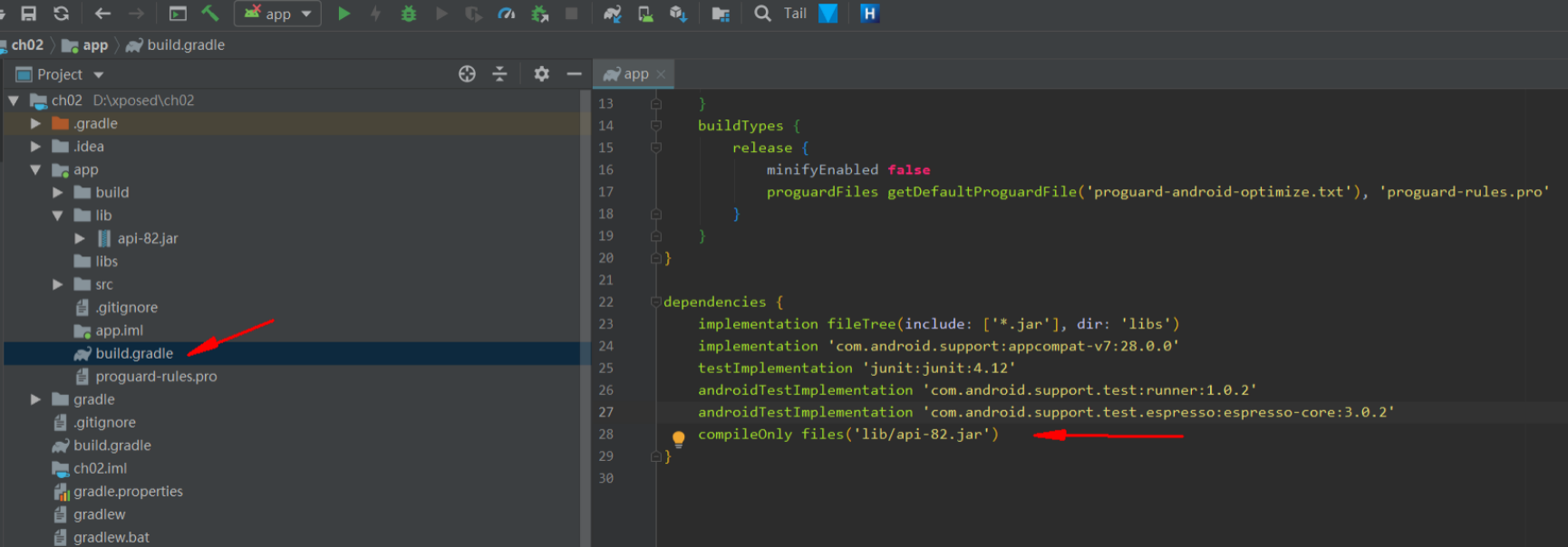Click the blue V plugin icon
1568x547 pixels.
coord(828,14)
